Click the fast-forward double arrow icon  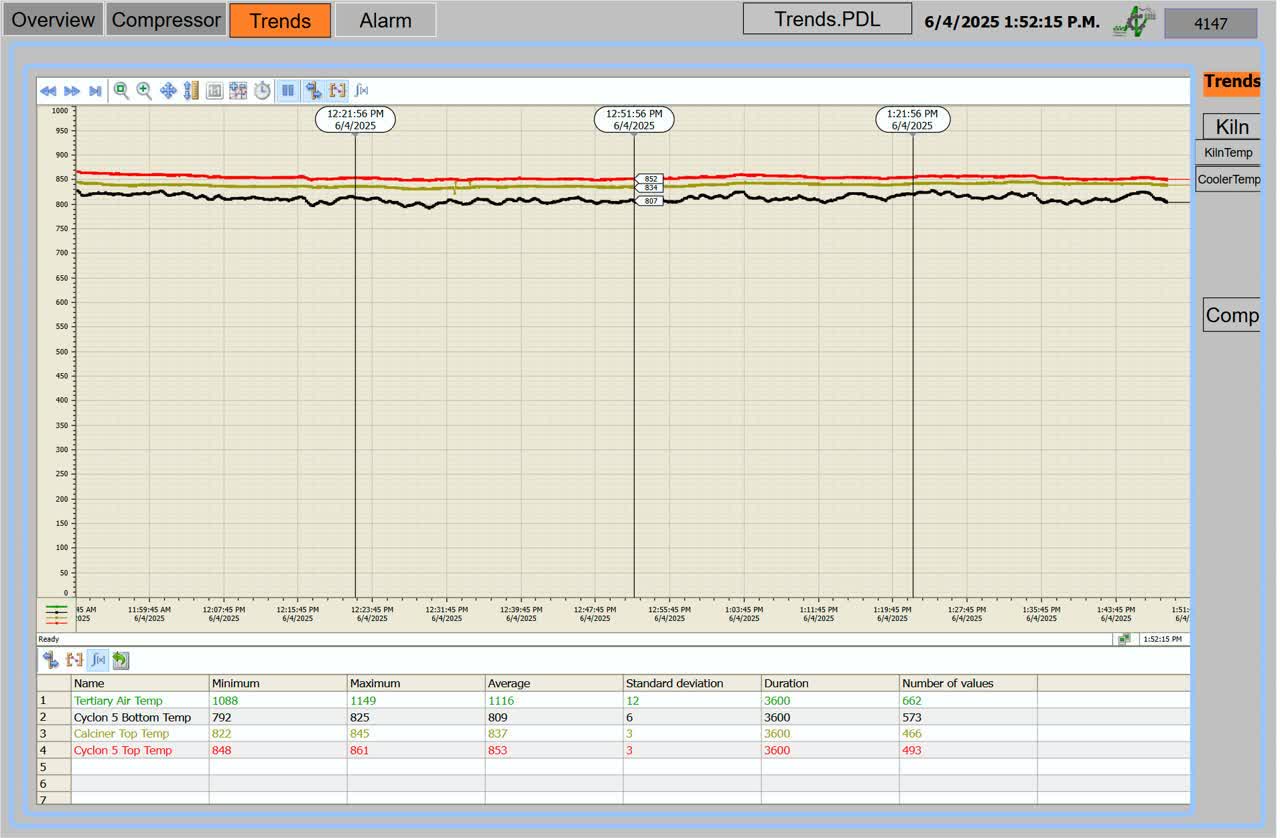72,91
